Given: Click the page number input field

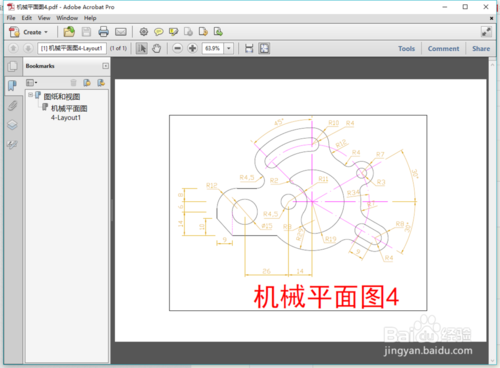Looking at the screenshot, I should 72,49.
